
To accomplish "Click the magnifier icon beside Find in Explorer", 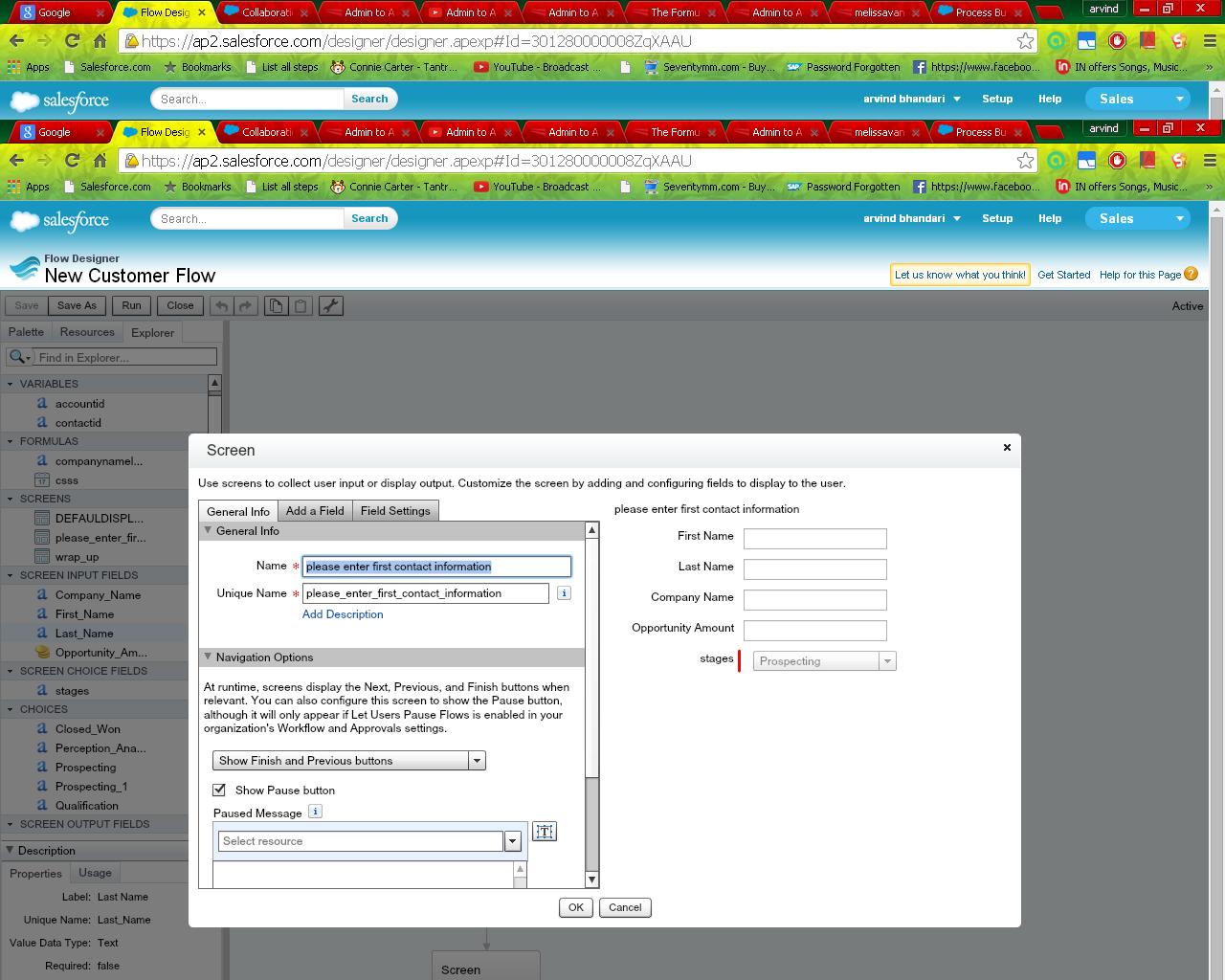I will [x=19, y=357].
